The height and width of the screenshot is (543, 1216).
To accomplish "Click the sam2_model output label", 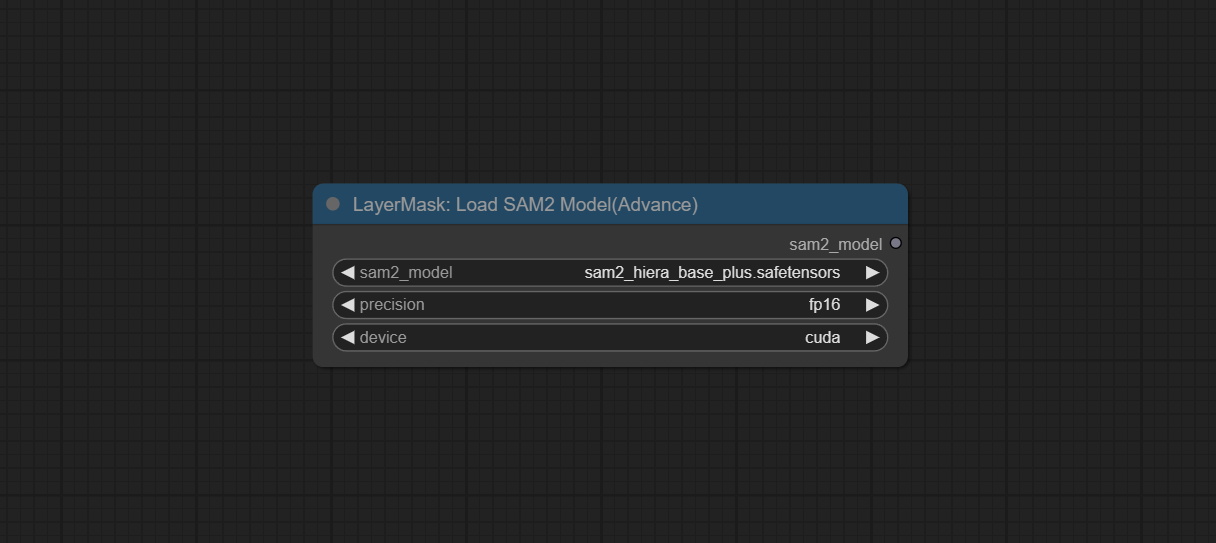I will [835, 244].
